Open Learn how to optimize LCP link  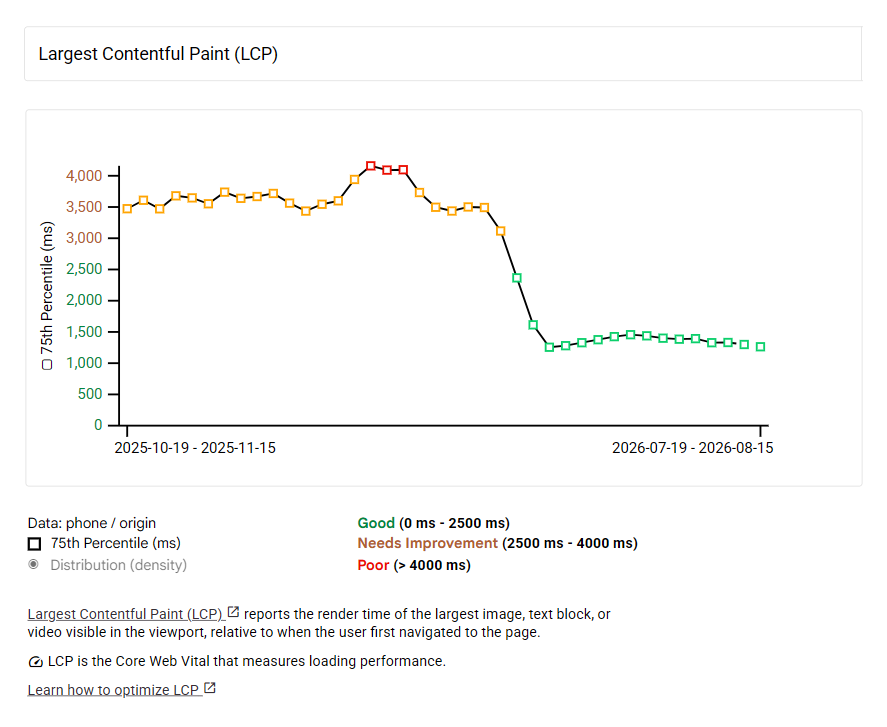[113, 690]
